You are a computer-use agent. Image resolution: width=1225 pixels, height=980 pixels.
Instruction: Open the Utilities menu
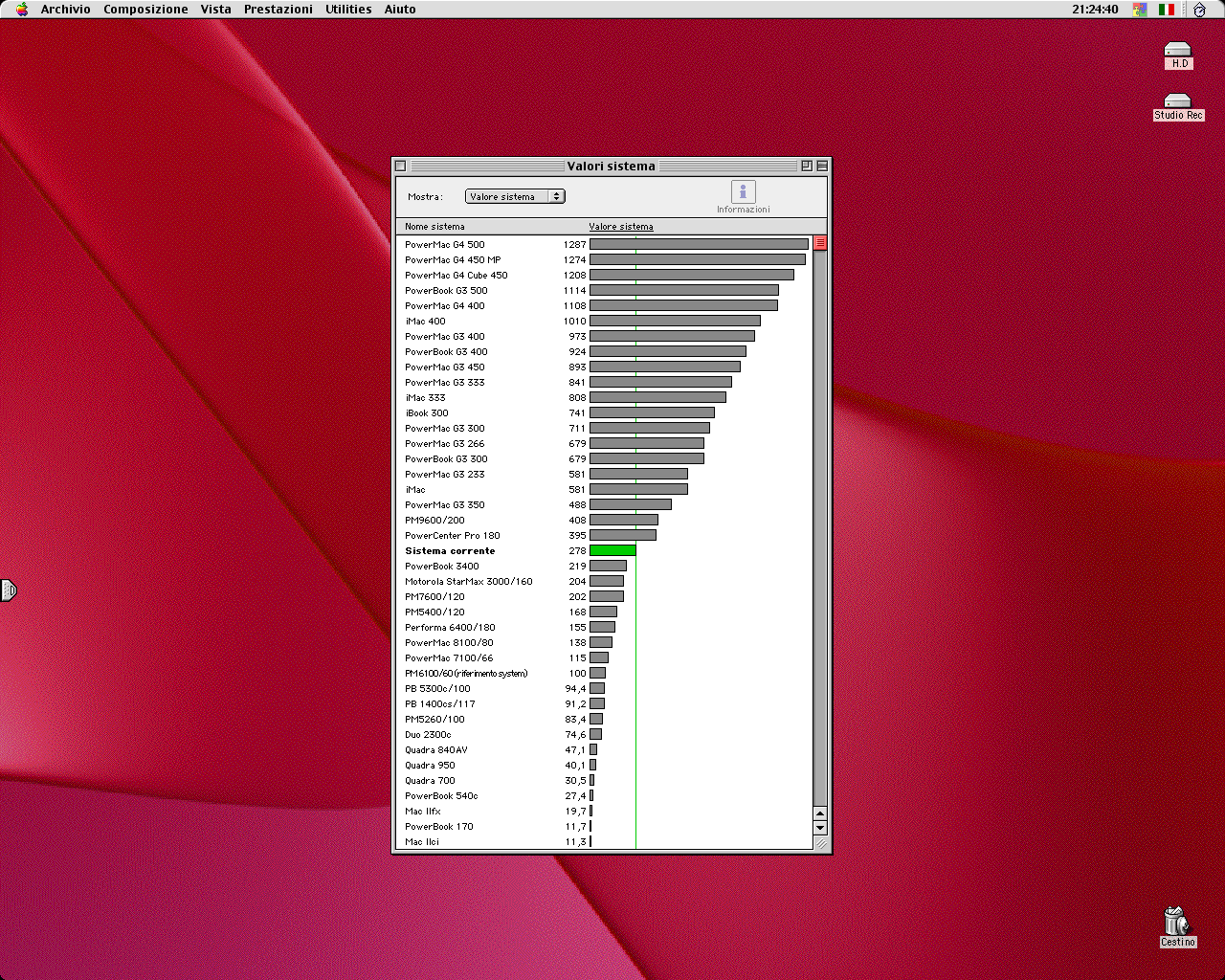click(348, 10)
